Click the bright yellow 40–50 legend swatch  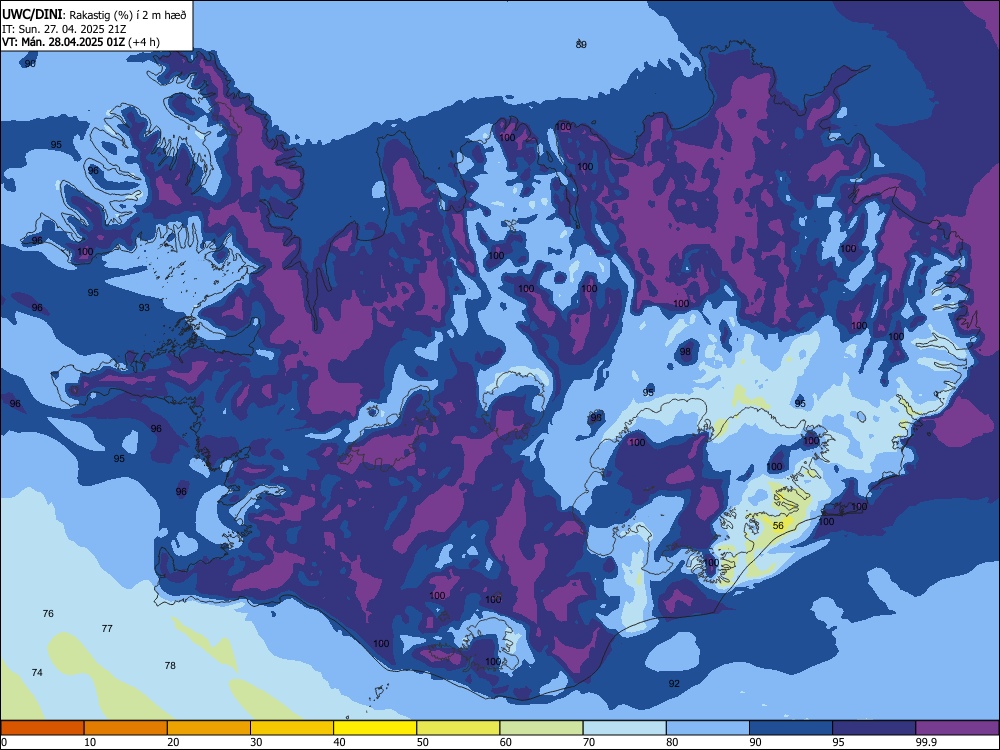pos(375,728)
